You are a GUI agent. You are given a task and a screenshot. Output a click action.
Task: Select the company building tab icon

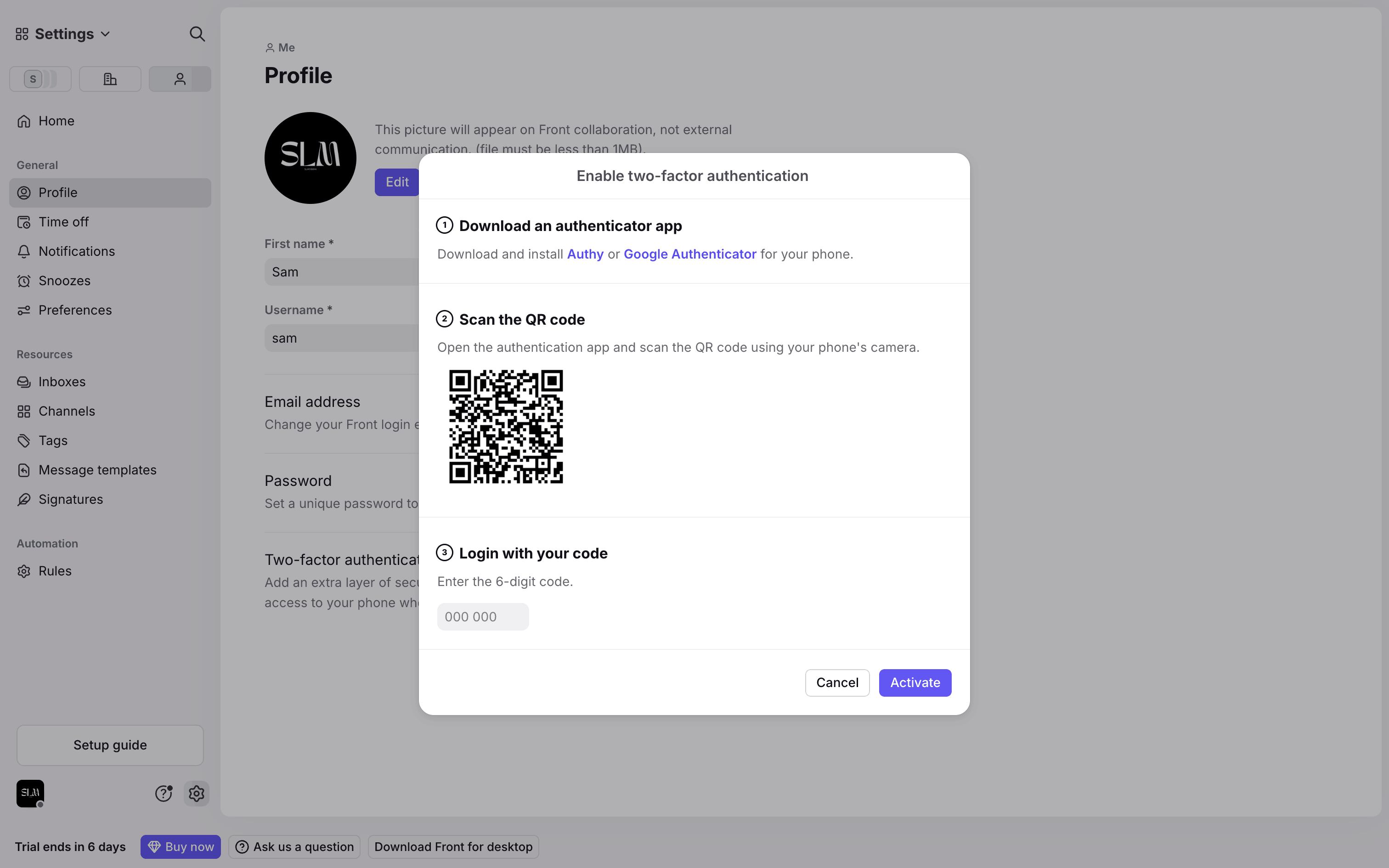(110, 79)
